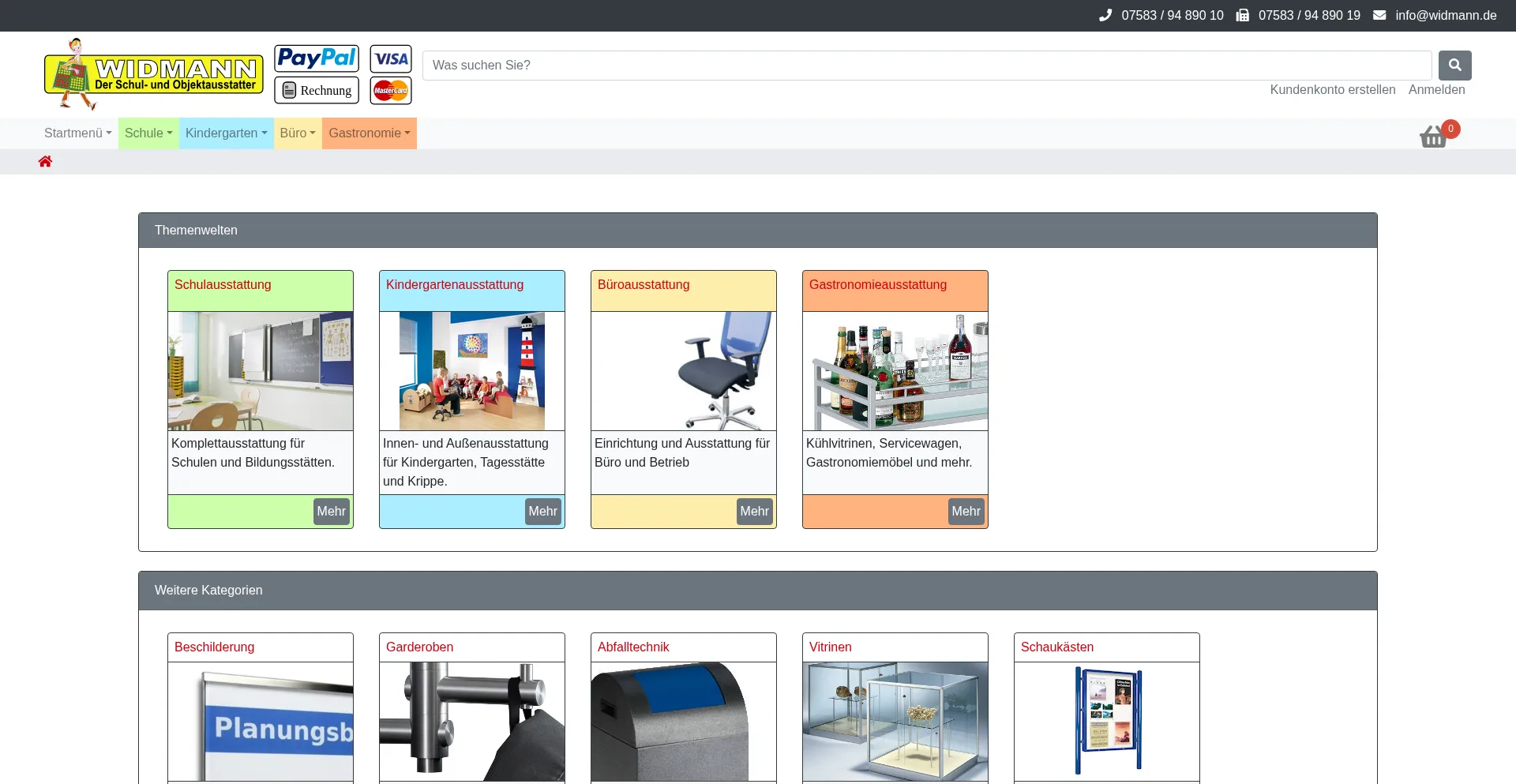The image size is (1516, 784).
Task: Click Mehr in Gastronomieausstattung card
Action: click(x=966, y=512)
